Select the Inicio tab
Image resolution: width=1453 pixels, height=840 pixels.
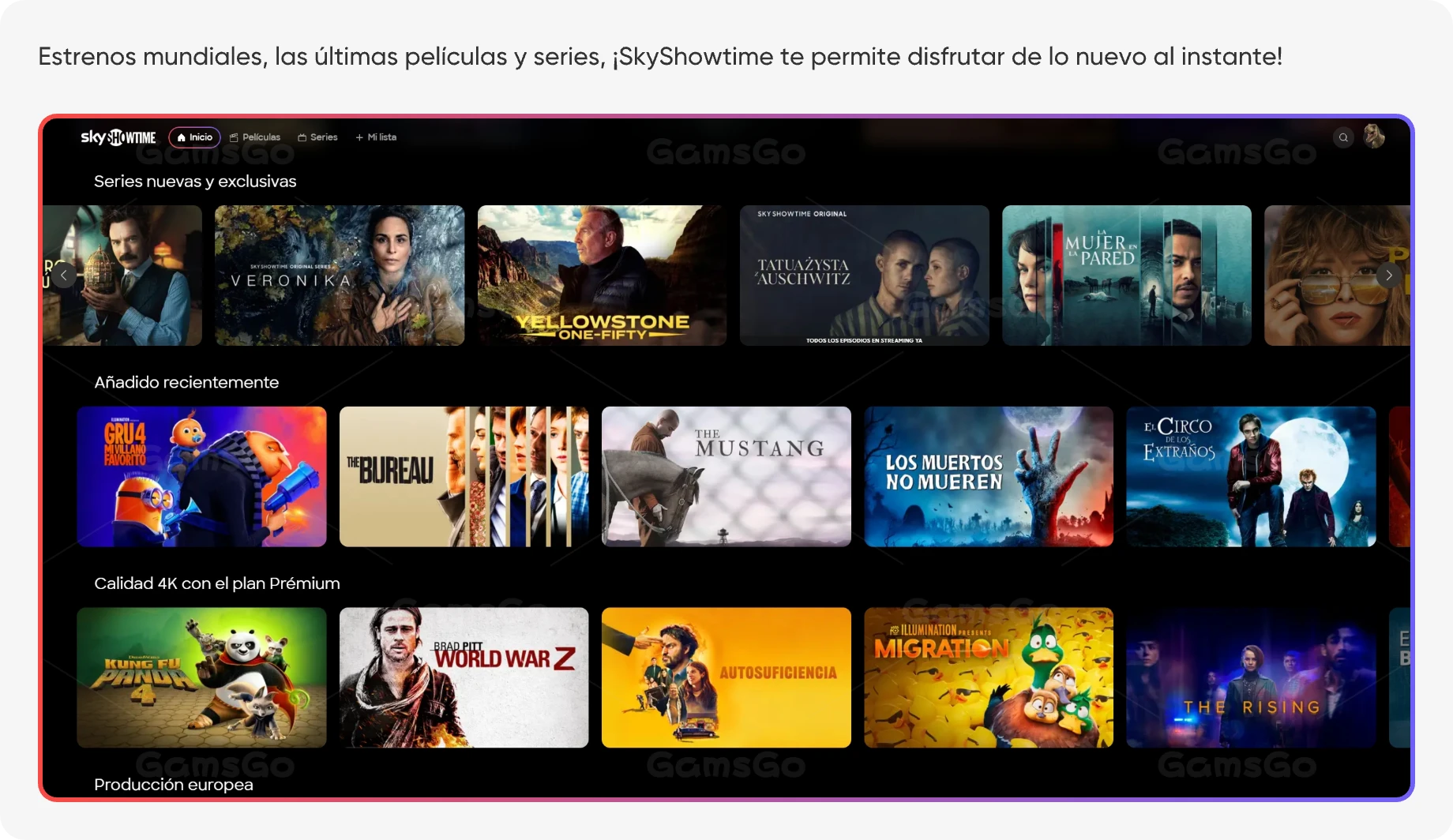(x=194, y=137)
